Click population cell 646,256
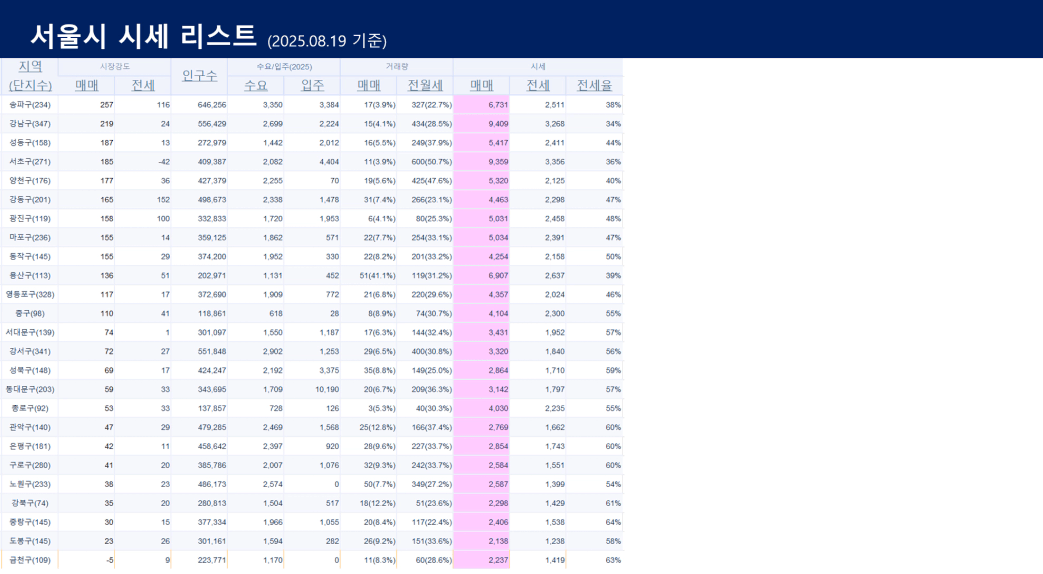This screenshot has height=574, width=1043. click(212, 104)
